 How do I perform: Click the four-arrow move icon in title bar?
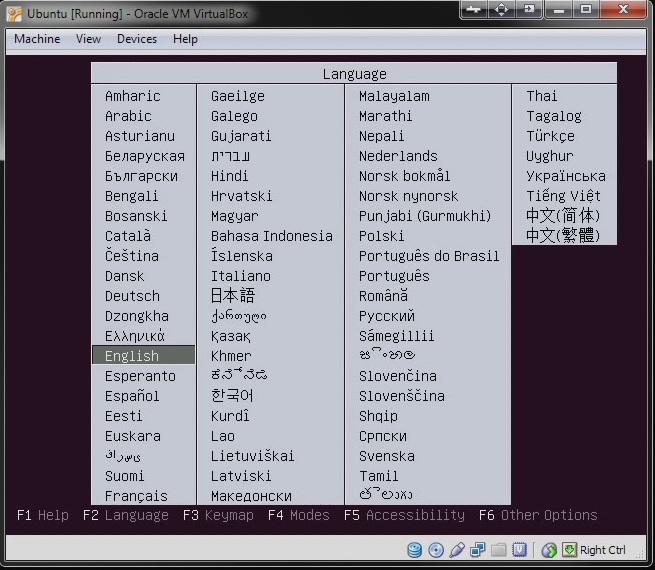pyautogui.click(x=501, y=9)
